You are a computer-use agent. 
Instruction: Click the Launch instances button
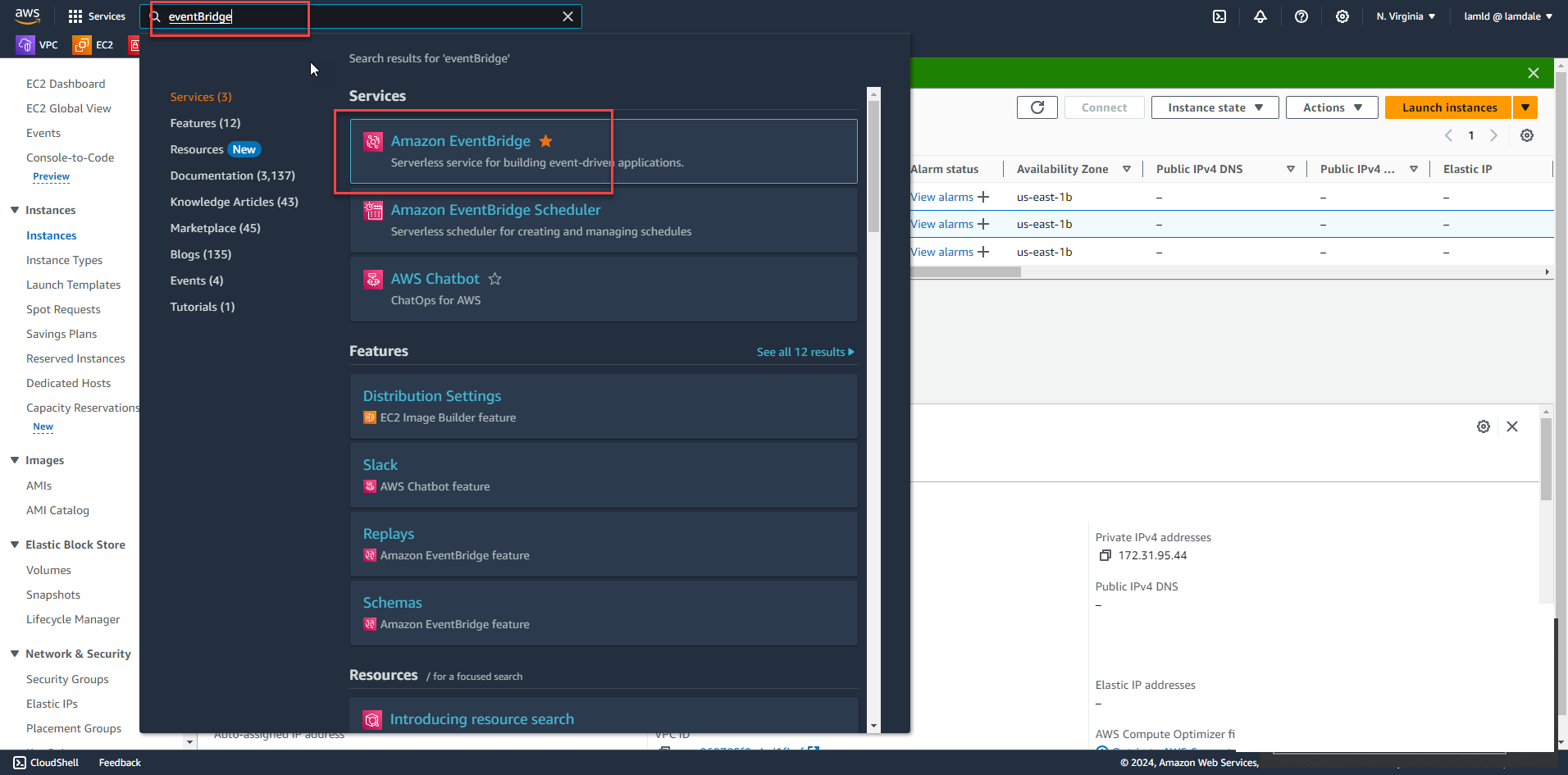[1449, 107]
